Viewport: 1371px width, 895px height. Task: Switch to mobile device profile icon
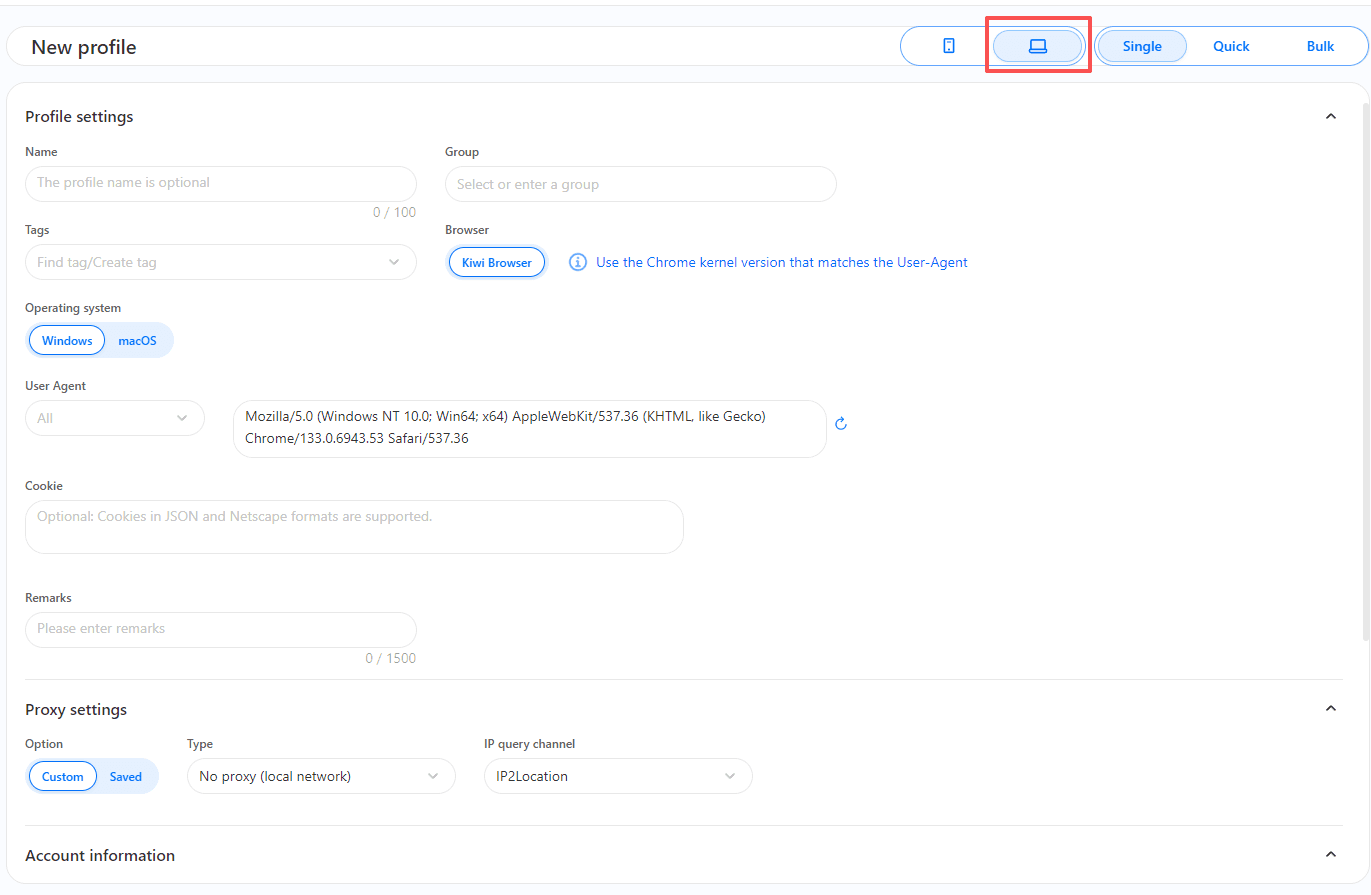tap(948, 46)
